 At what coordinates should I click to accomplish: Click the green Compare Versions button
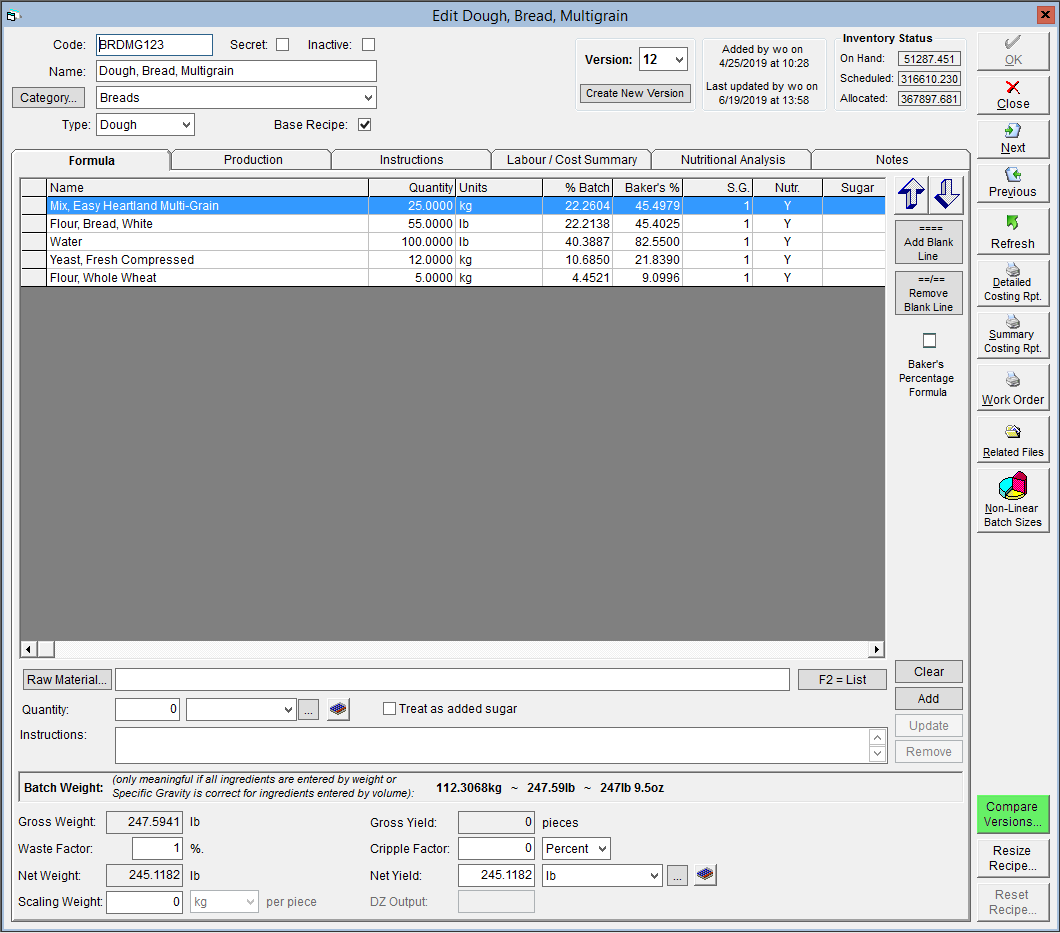click(1012, 814)
